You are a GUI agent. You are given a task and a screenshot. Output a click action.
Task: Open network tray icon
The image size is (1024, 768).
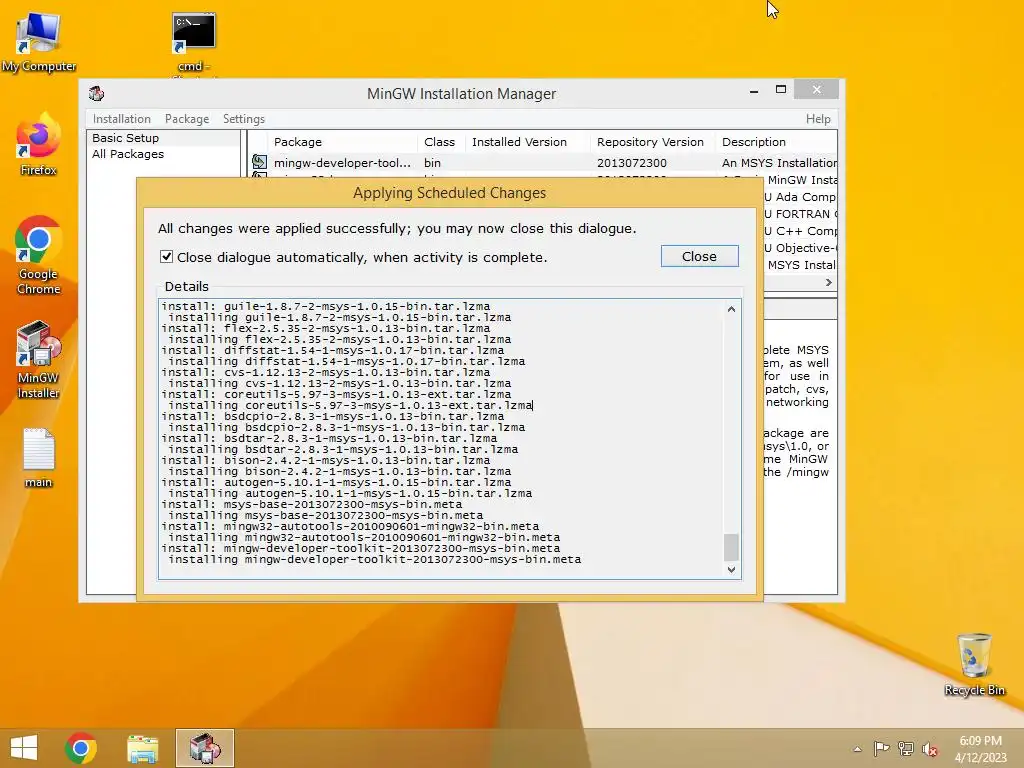(906, 749)
